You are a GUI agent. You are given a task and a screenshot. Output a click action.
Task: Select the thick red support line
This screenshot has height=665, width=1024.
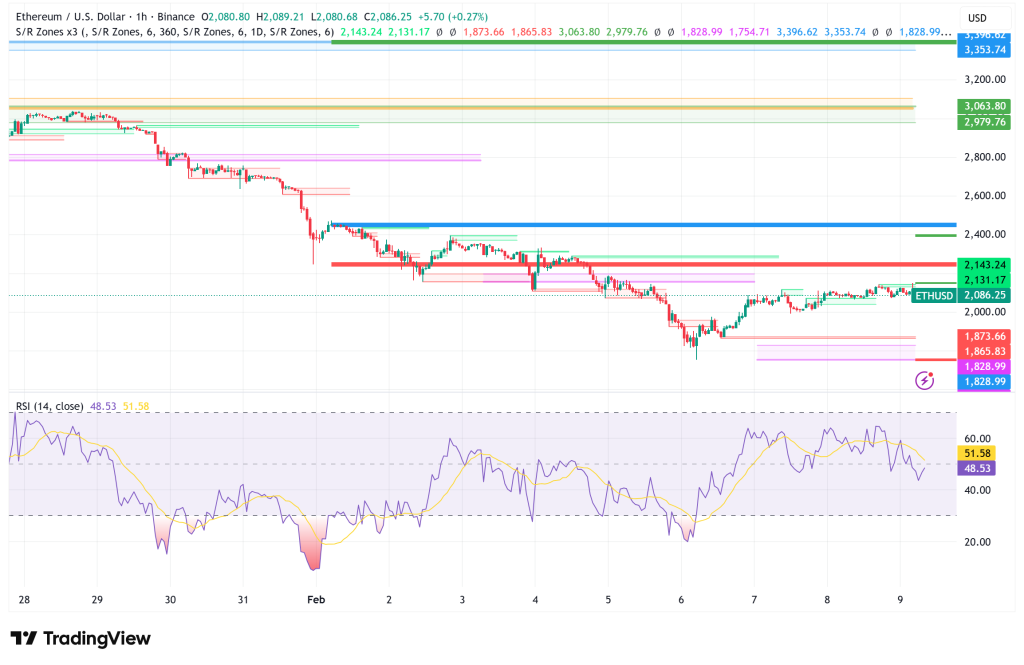pyautogui.click(x=640, y=264)
